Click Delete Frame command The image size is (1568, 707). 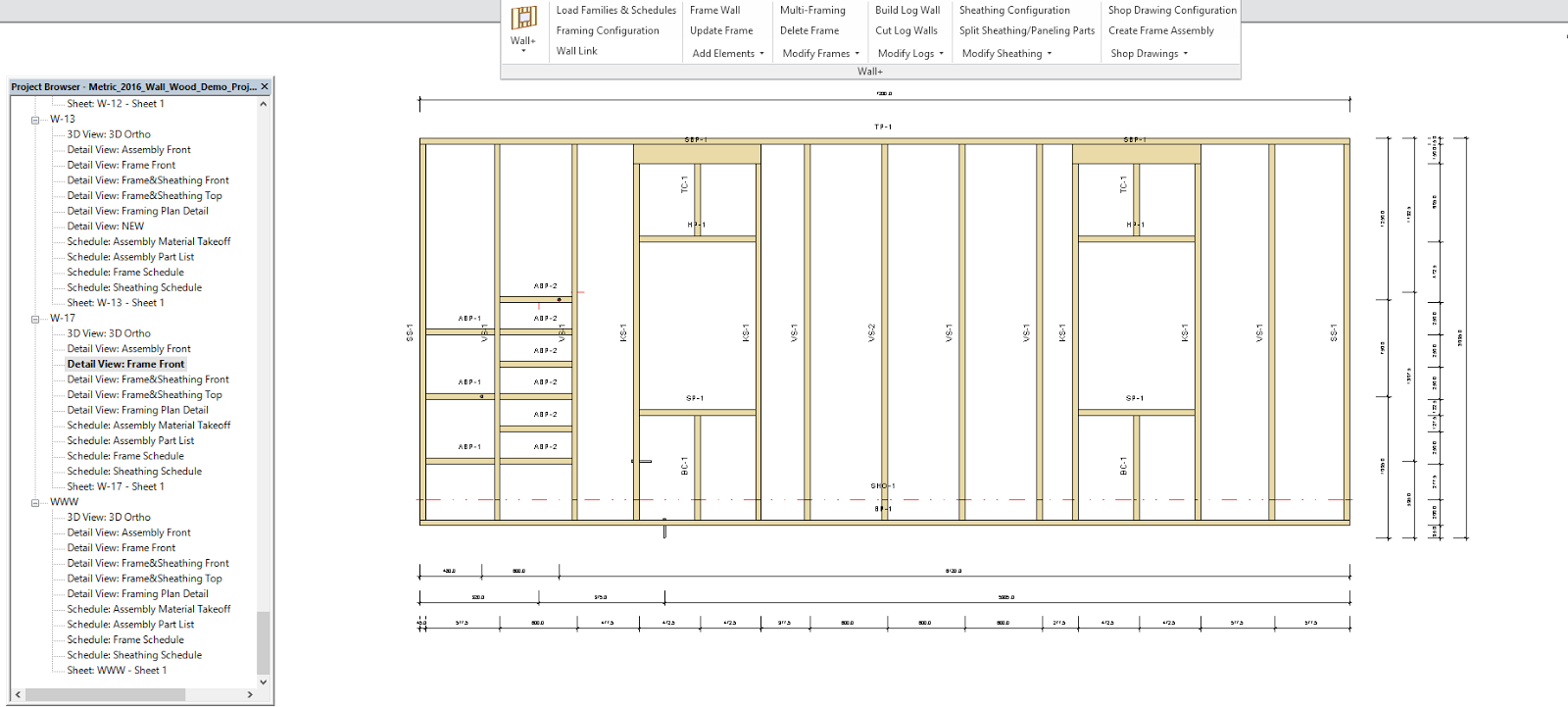click(x=809, y=30)
